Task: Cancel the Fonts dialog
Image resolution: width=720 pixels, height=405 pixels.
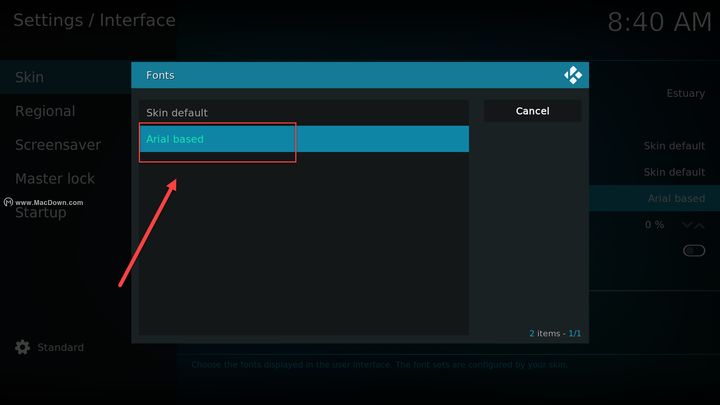Action: click(x=532, y=111)
